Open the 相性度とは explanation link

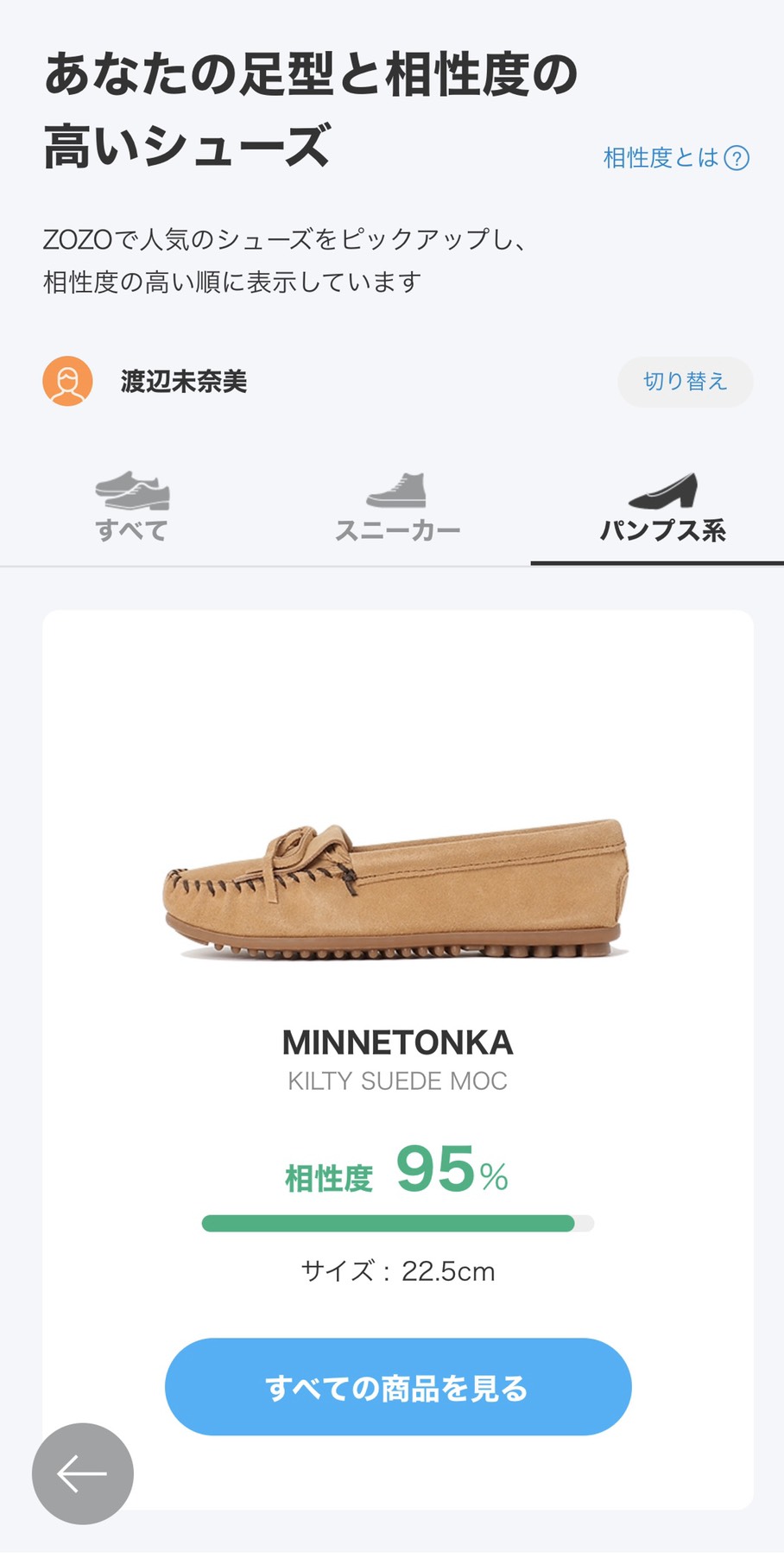click(661, 158)
